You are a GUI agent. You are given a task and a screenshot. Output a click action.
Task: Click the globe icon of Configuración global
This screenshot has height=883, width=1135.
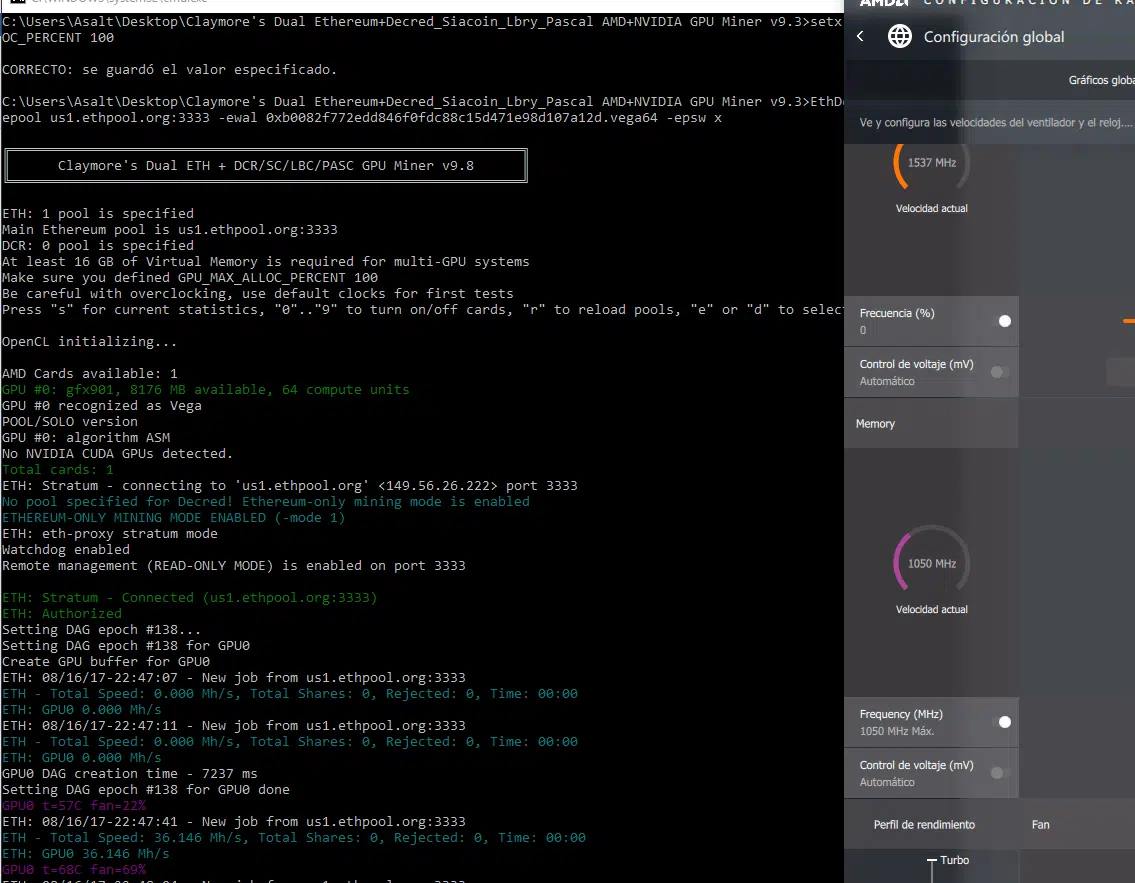(900, 36)
